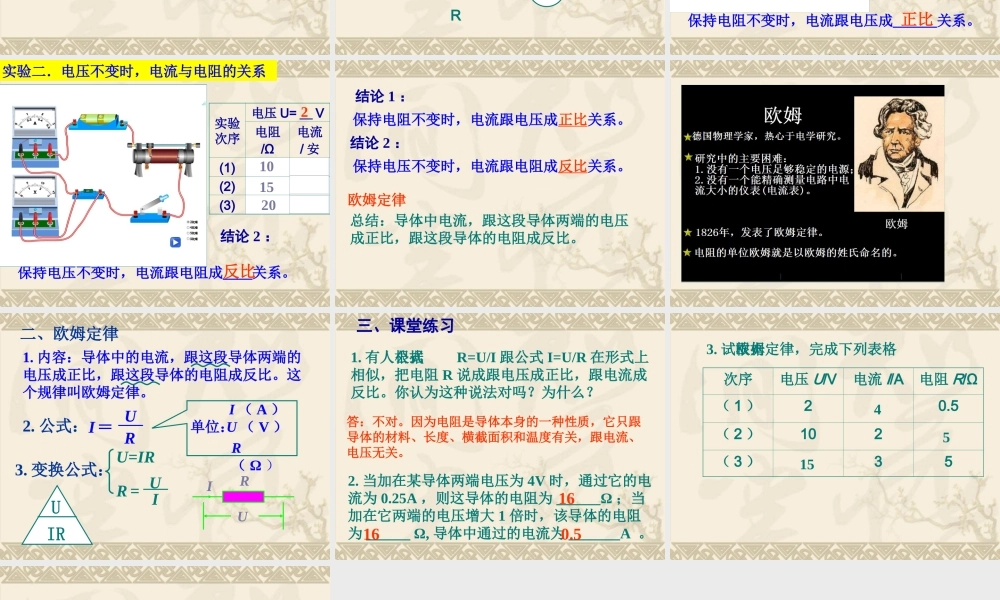The height and width of the screenshot is (600, 1000).
Task: Click the caption '欧姆' below the portrait
Action: [x=896, y=223]
